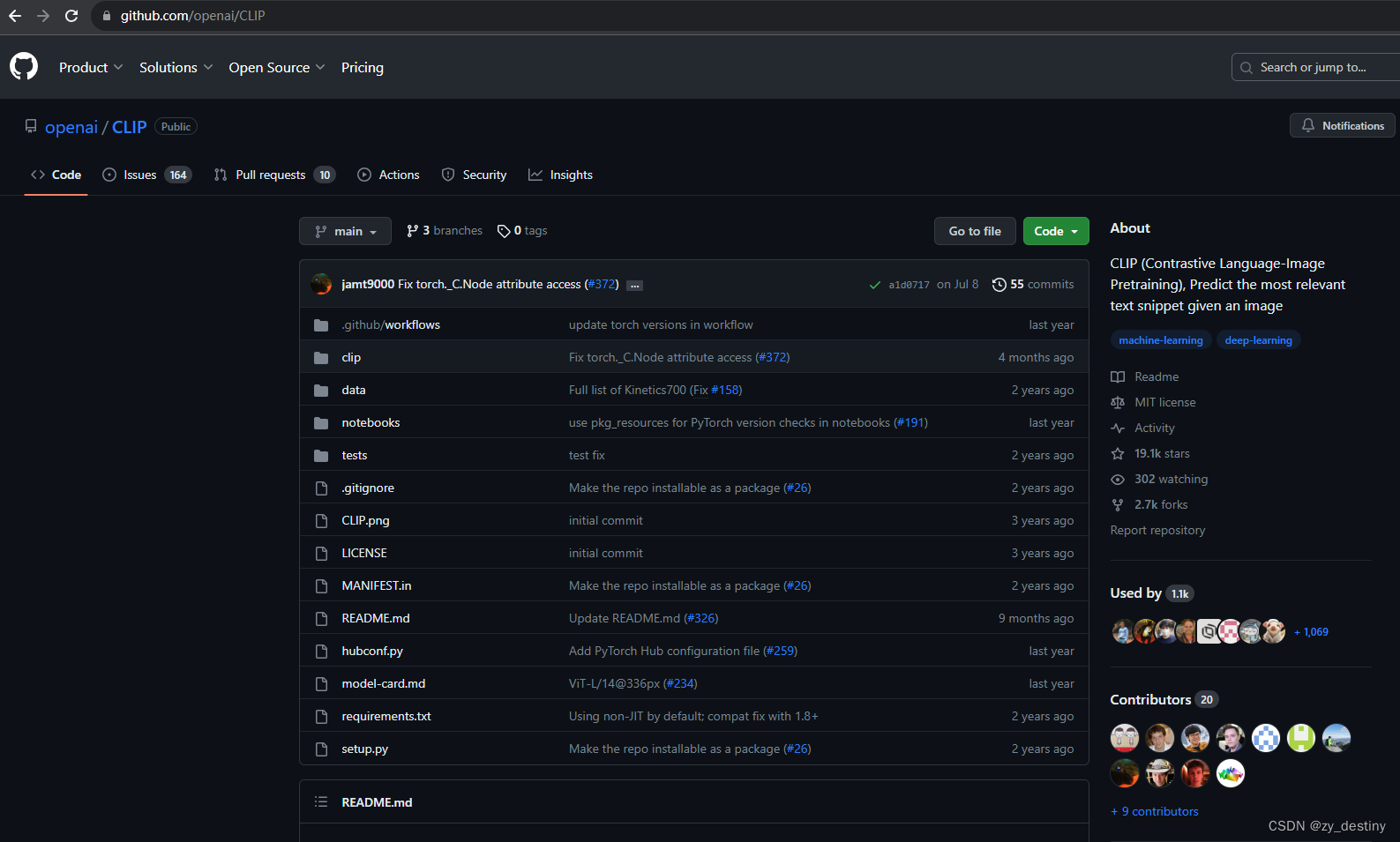The image size is (1400, 842).
Task: Click the browser forward arrow
Action: coord(42,16)
